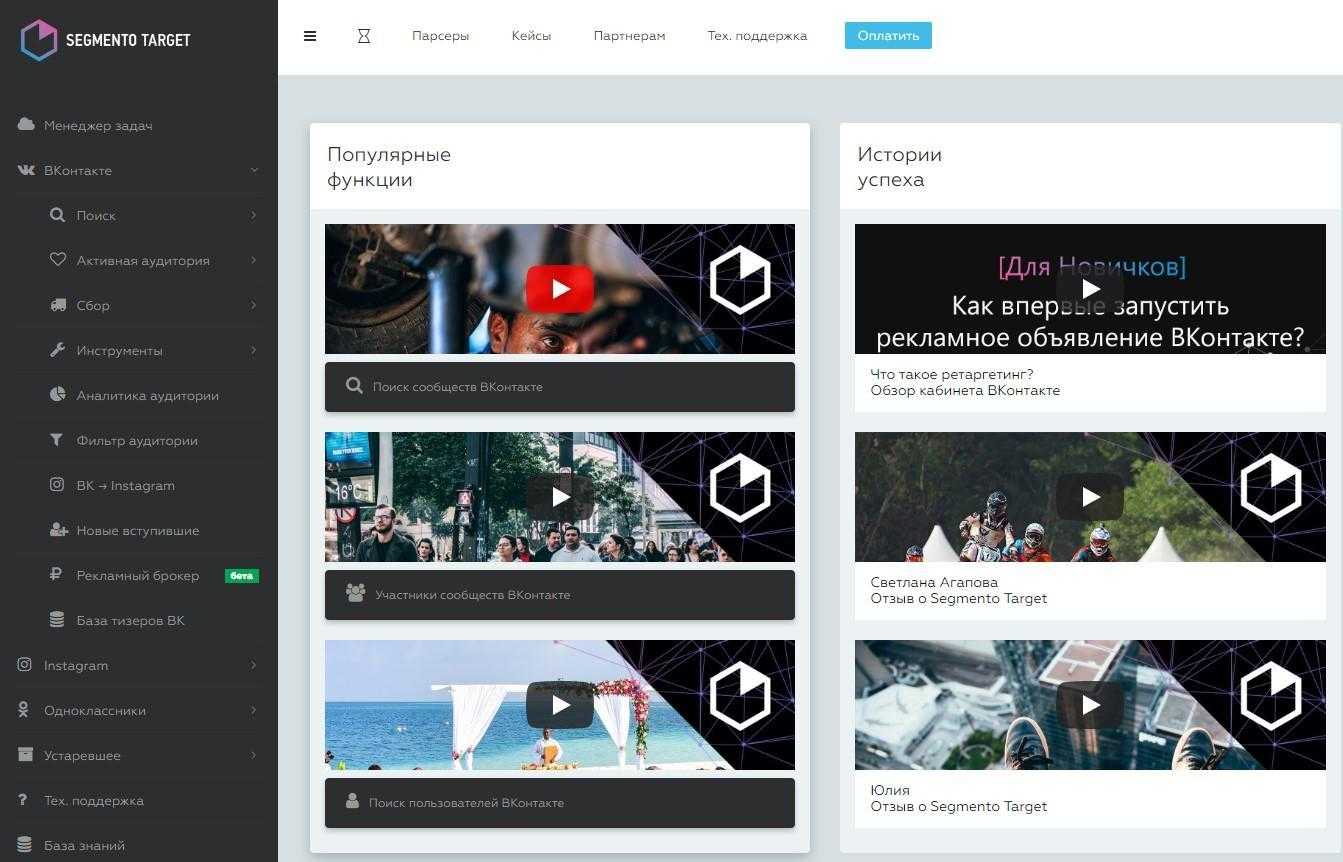Collapse the ВКонтакте sidebar section chevron
The width and height of the screenshot is (1343, 862).
(x=254, y=170)
